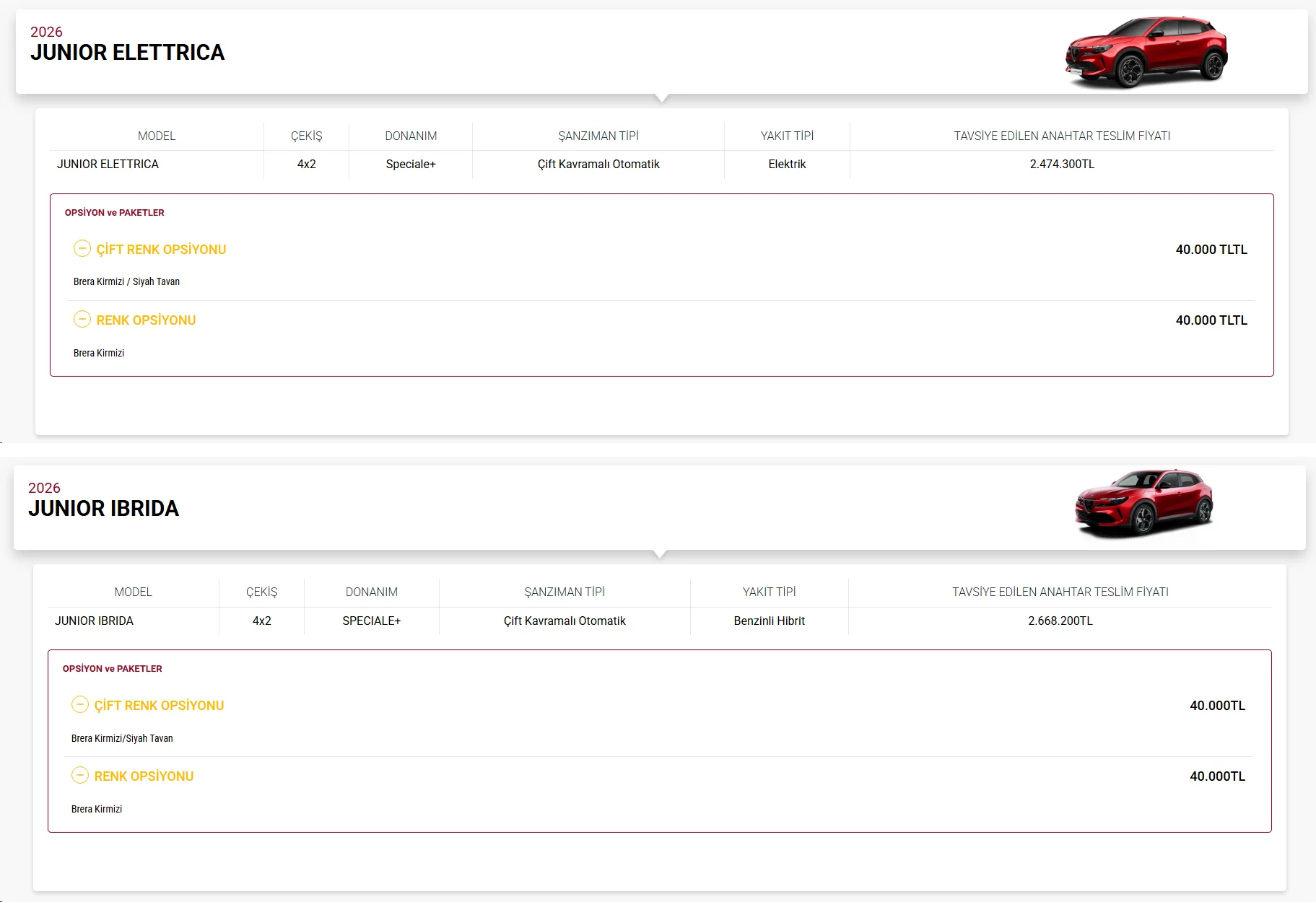
Task: Click TAVSİYE EDİLEN ANAHTAR TESLİM FİYATI header in Ibrida table
Action: [x=1060, y=592]
